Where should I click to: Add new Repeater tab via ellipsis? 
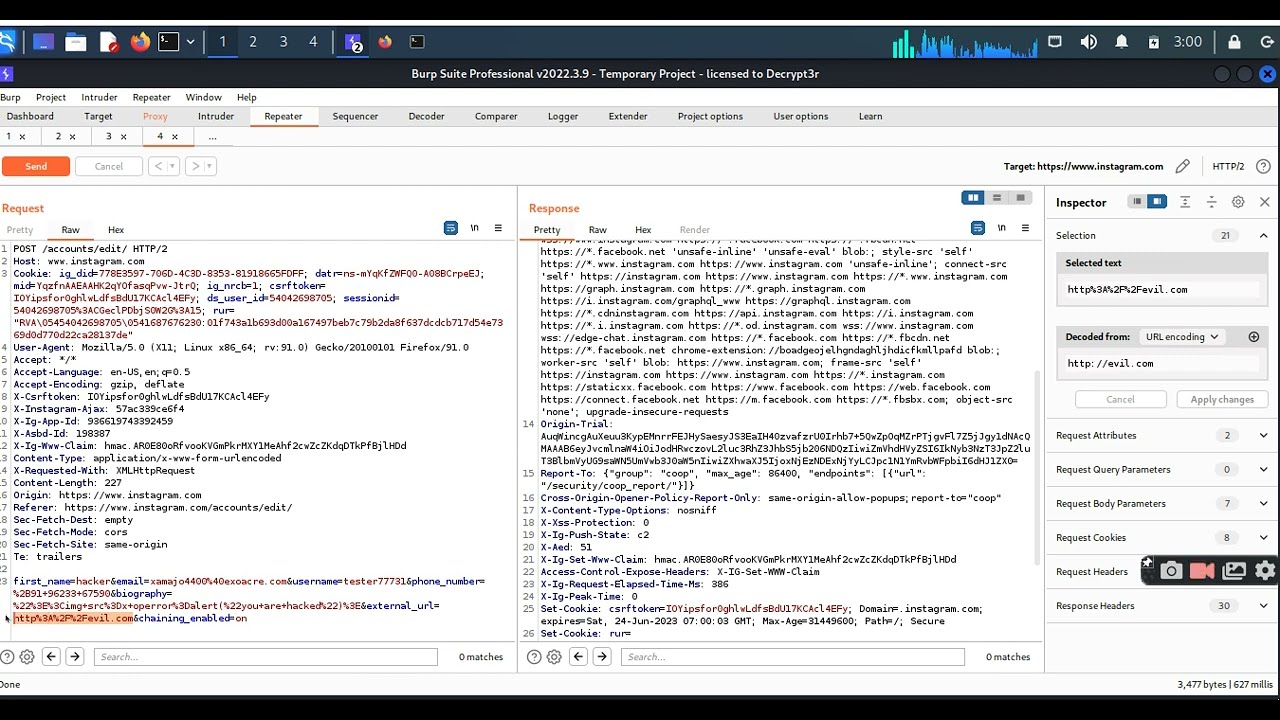(212, 137)
